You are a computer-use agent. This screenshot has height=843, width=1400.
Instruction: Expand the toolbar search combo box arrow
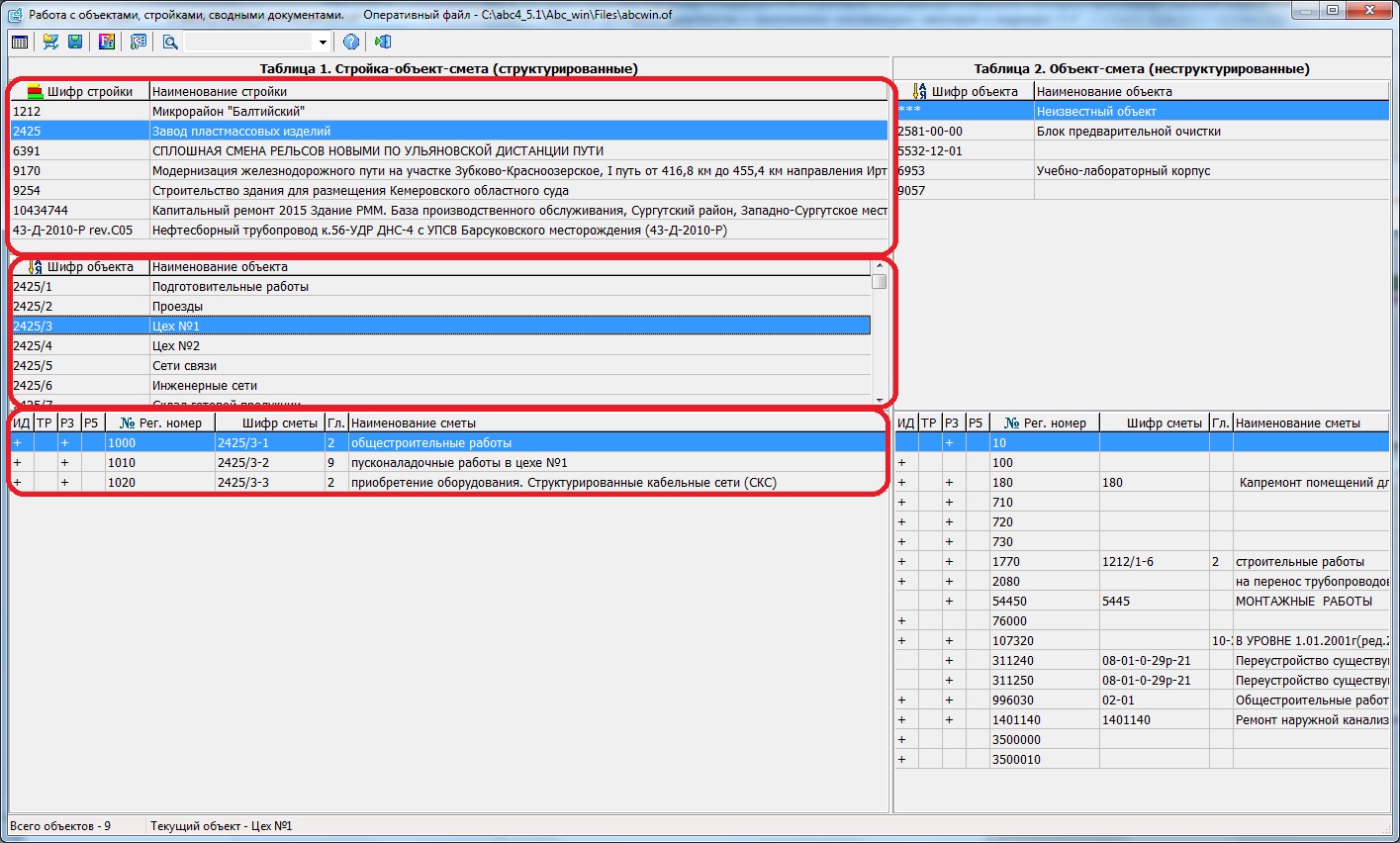[x=323, y=42]
